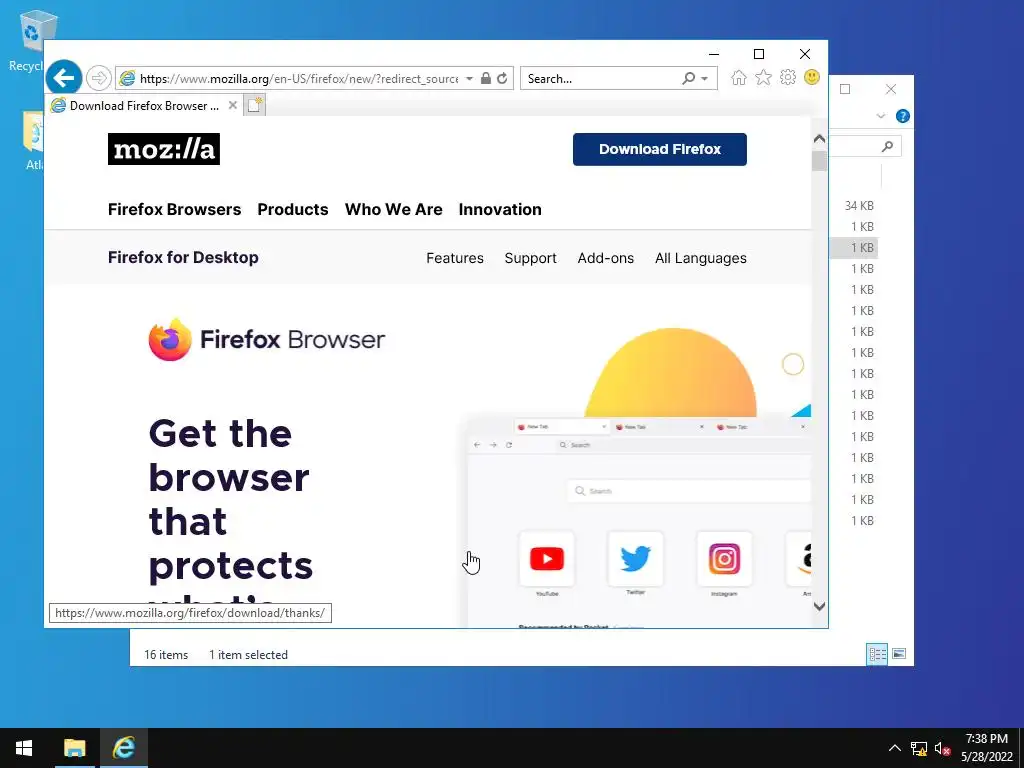Expand the address bar dropdown arrow
The height and width of the screenshot is (768, 1024).
click(469, 78)
